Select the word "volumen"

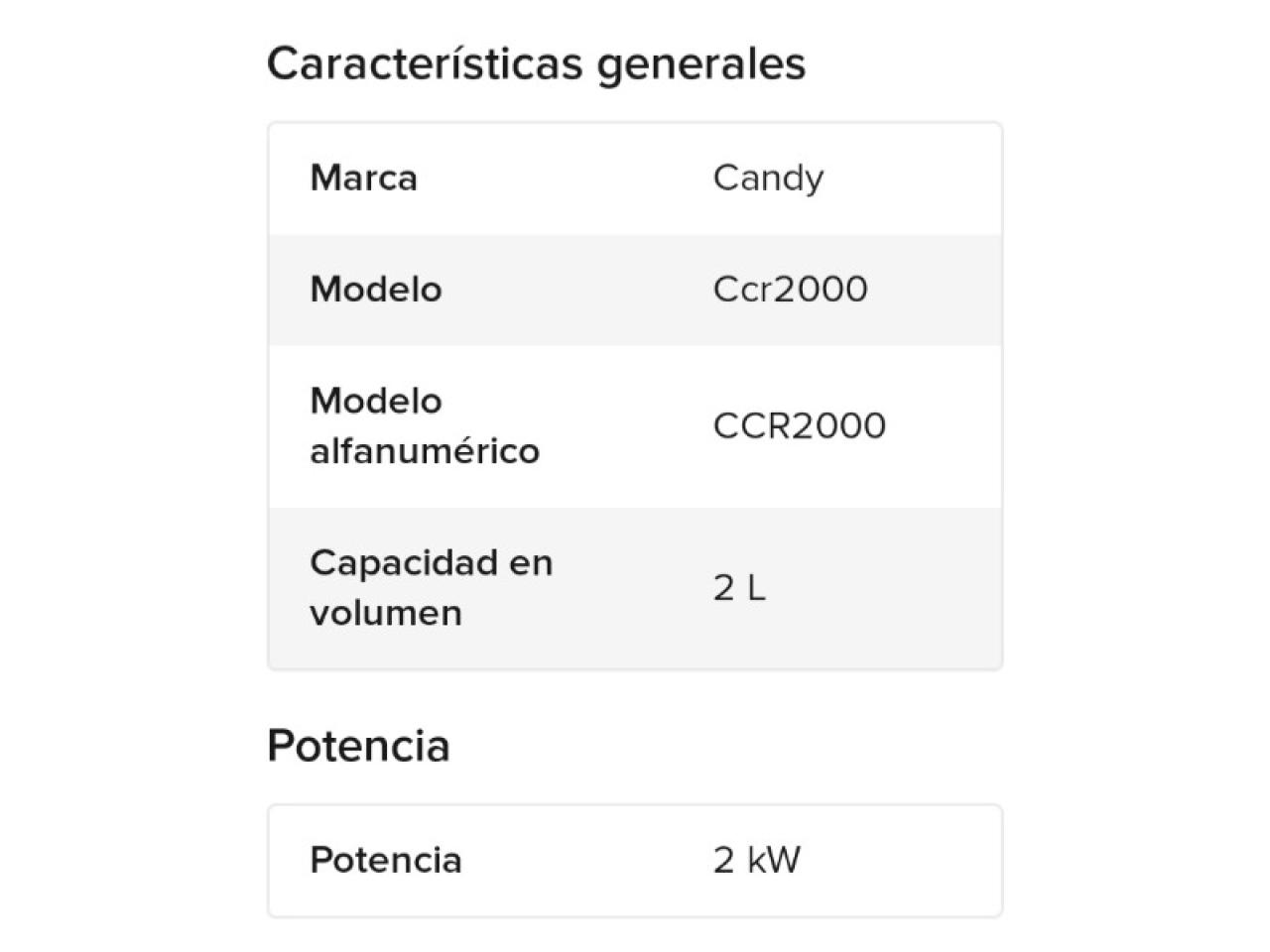tap(386, 613)
